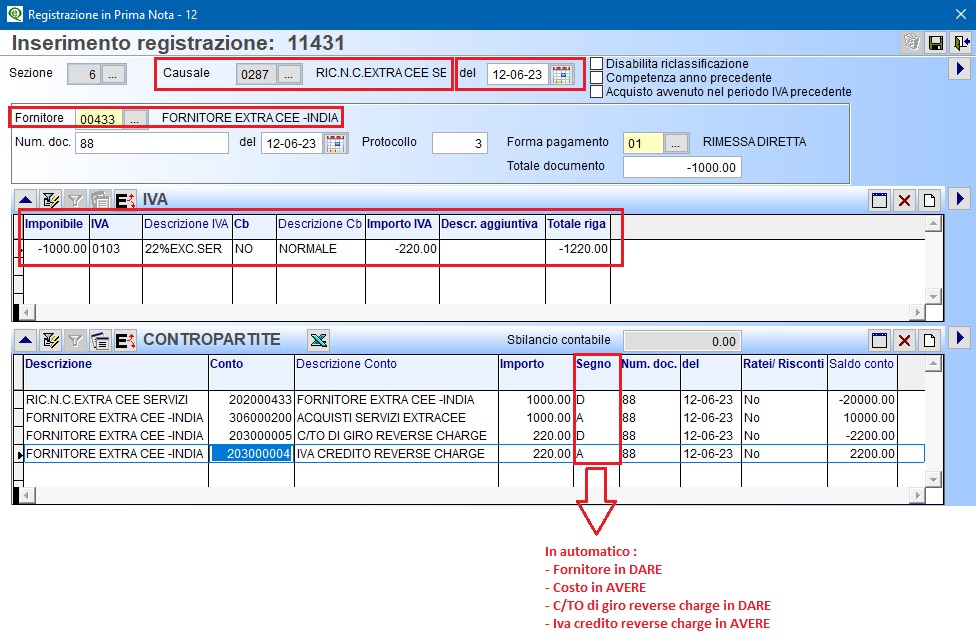976x639 pixels.
Task: Click the IVA filter funnel icon
Action: (75, 200)
